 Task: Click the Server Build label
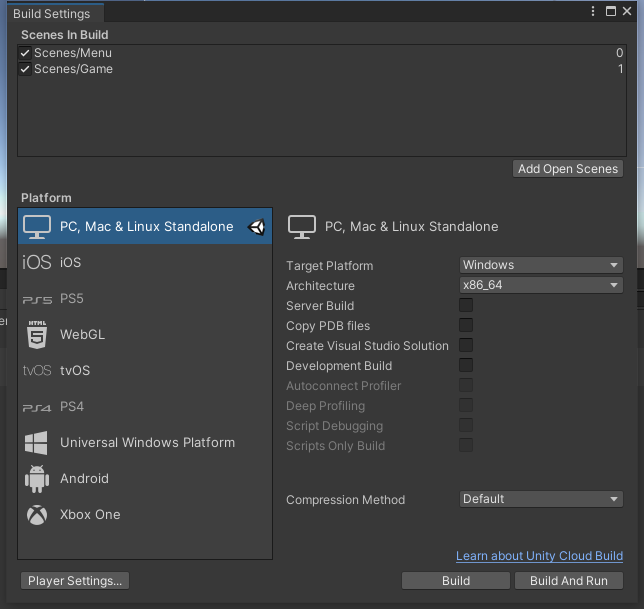[x=320, y=306]
